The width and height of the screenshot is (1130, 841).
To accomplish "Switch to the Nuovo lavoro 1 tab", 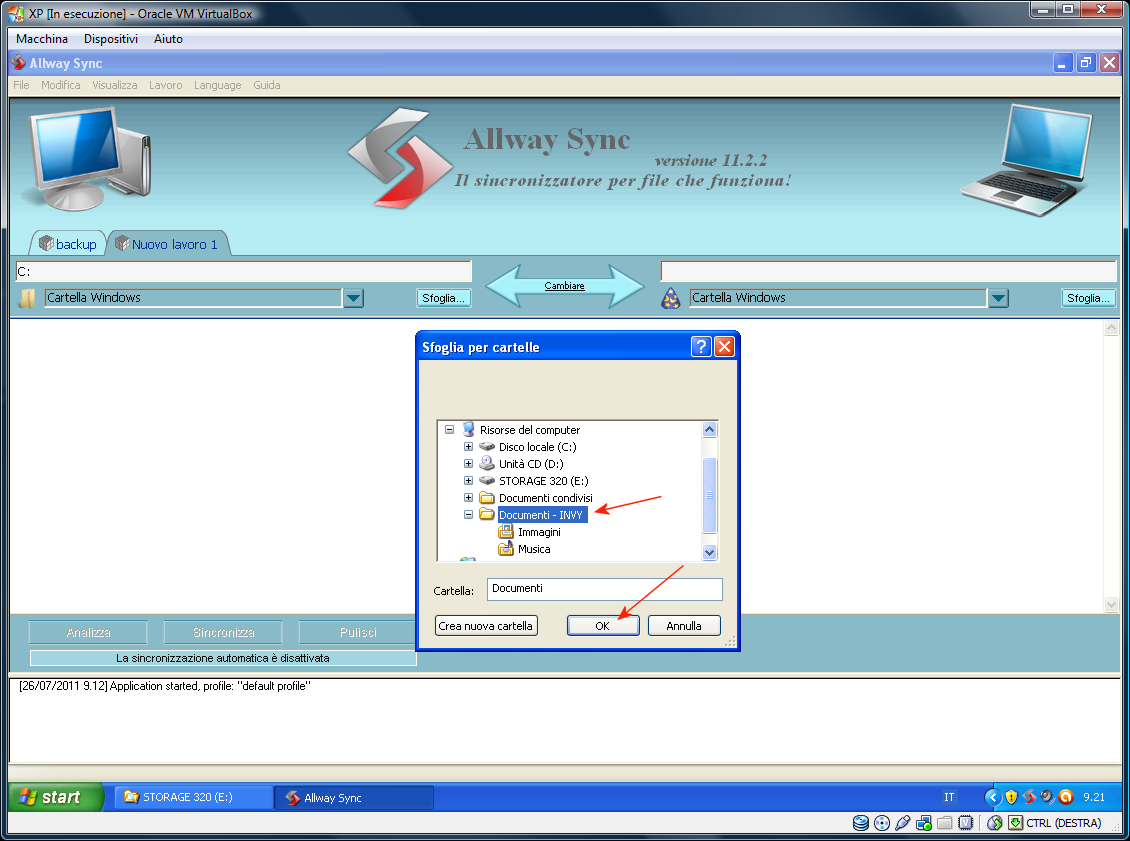I will click(x=167, y=244).
